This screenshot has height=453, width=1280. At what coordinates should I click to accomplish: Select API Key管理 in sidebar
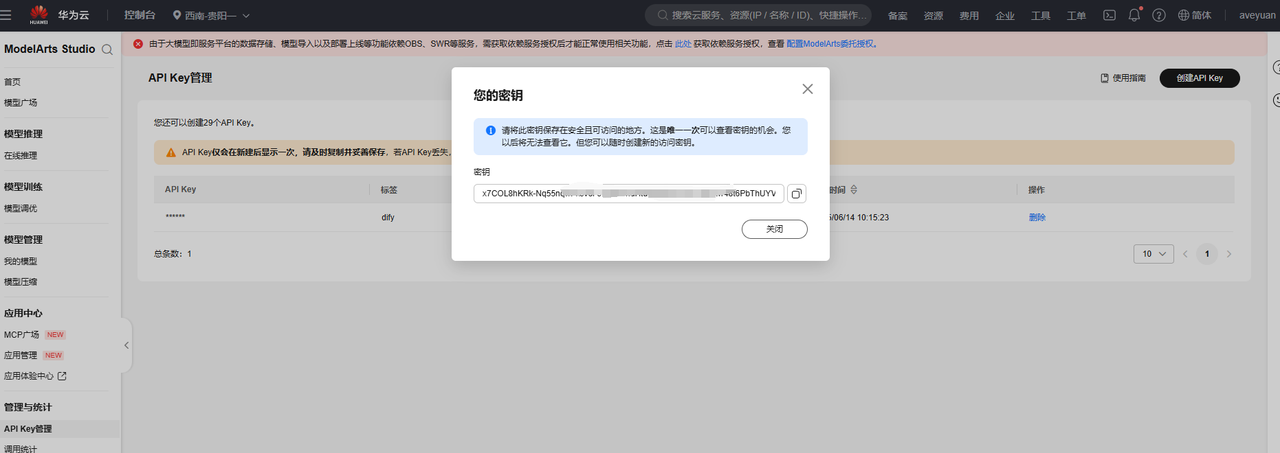(x=28, y=429)
